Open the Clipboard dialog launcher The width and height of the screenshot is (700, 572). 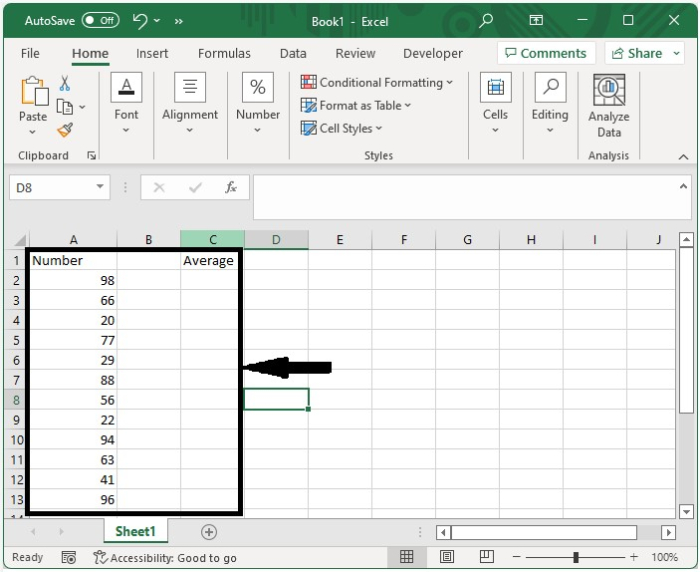[x=92, y=155]
